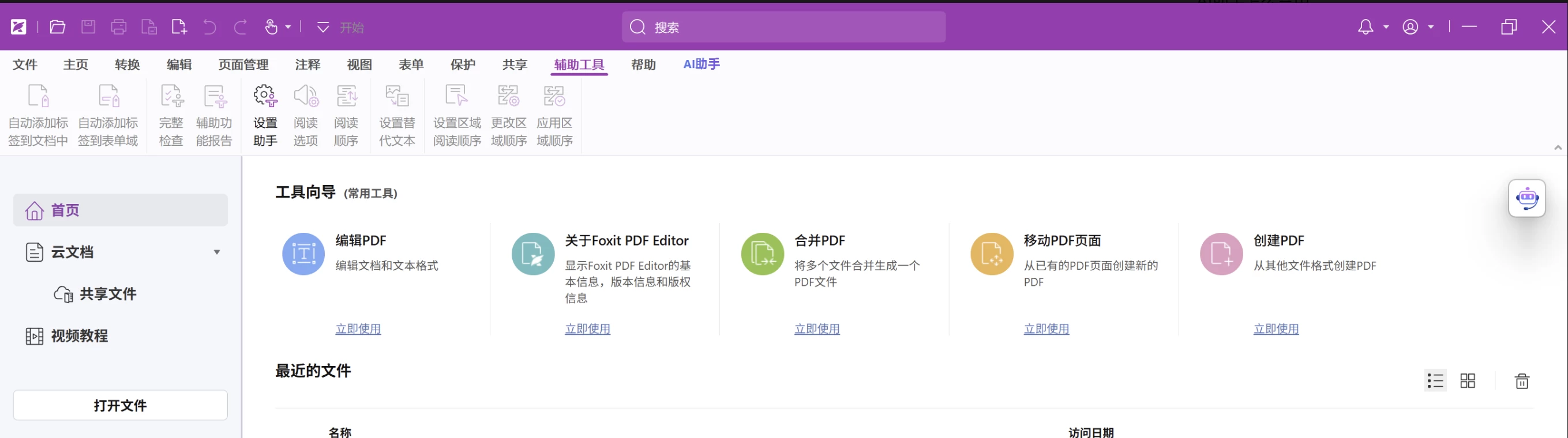Open the 阅读选项 tool
Screen dimensions: 1568x438
306,116
